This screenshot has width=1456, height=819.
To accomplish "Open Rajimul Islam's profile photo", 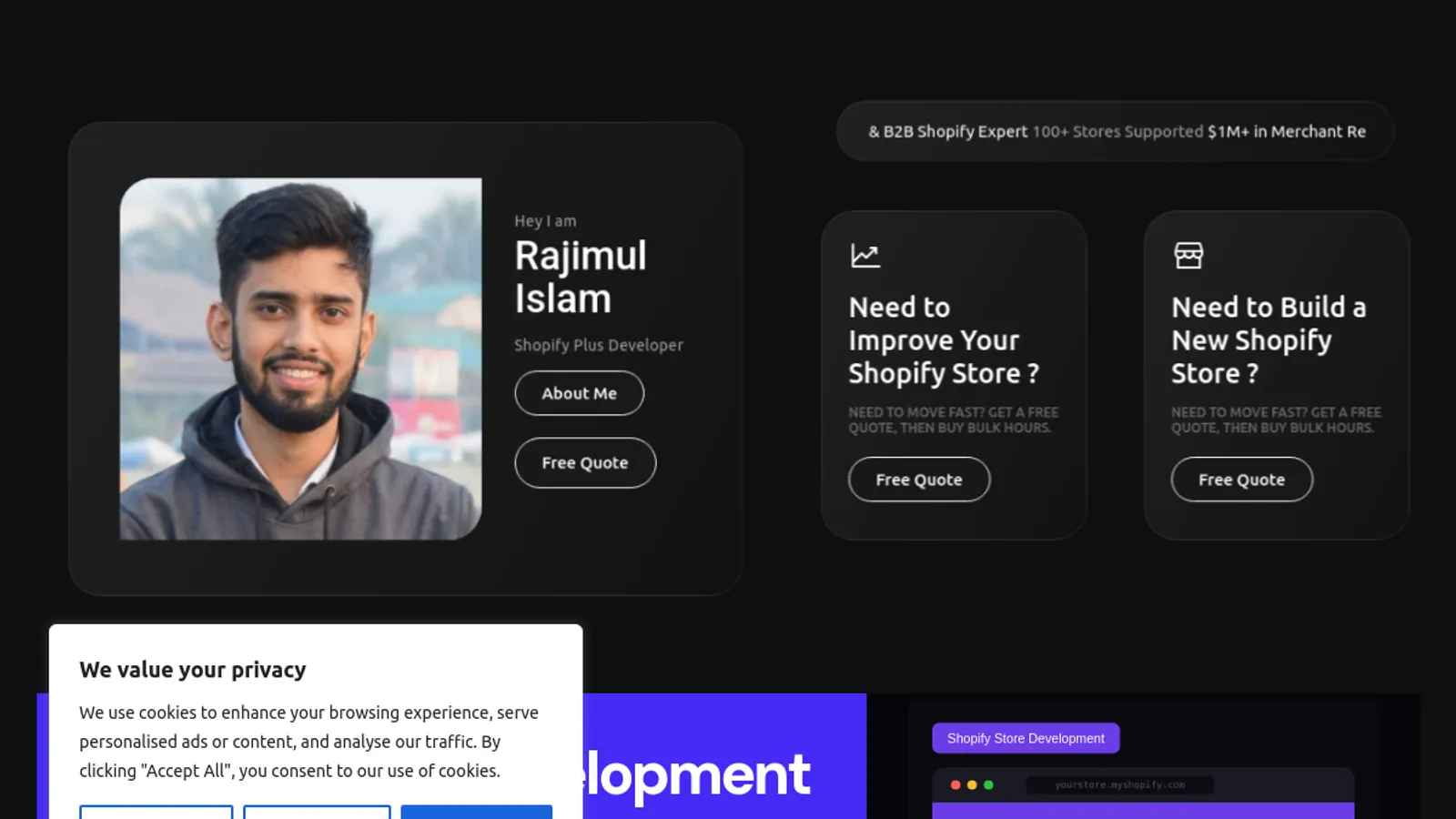I will pyautogui.click(x=300, y=359).
